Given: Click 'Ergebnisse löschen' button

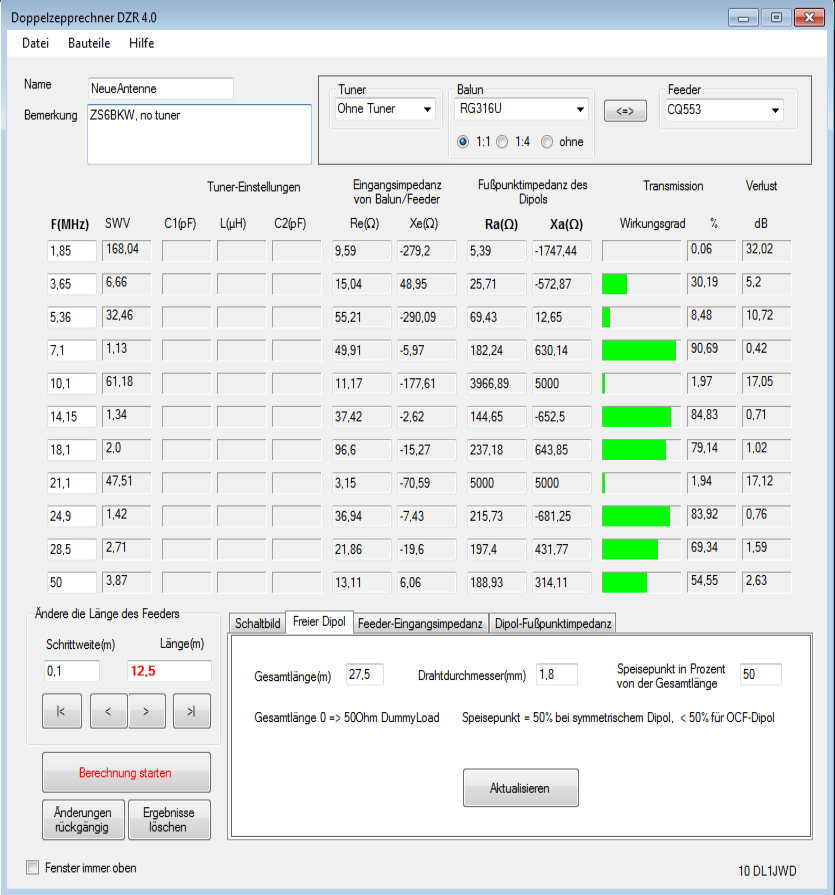Looking at the screenshot, I should [x=169, y=820].
